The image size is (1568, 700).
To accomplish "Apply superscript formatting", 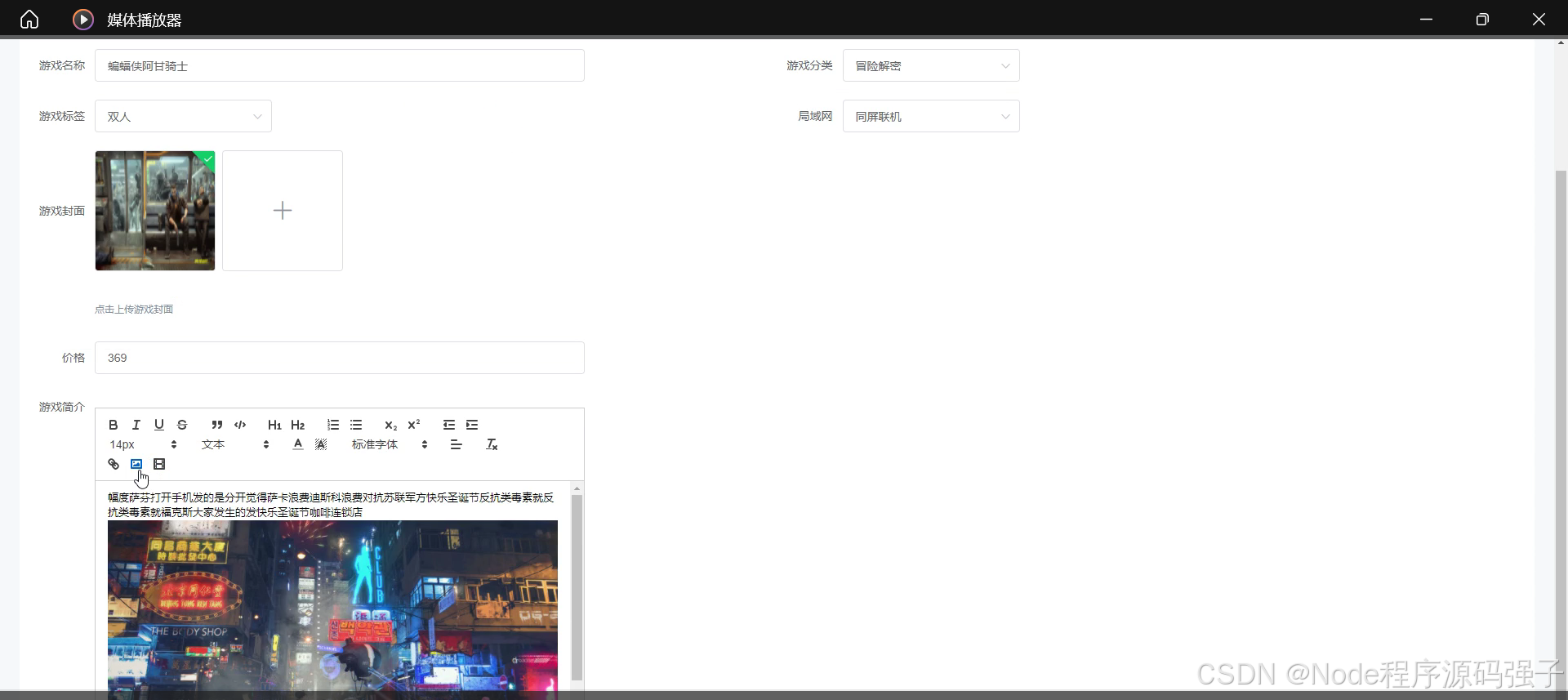I will (414, 425).
